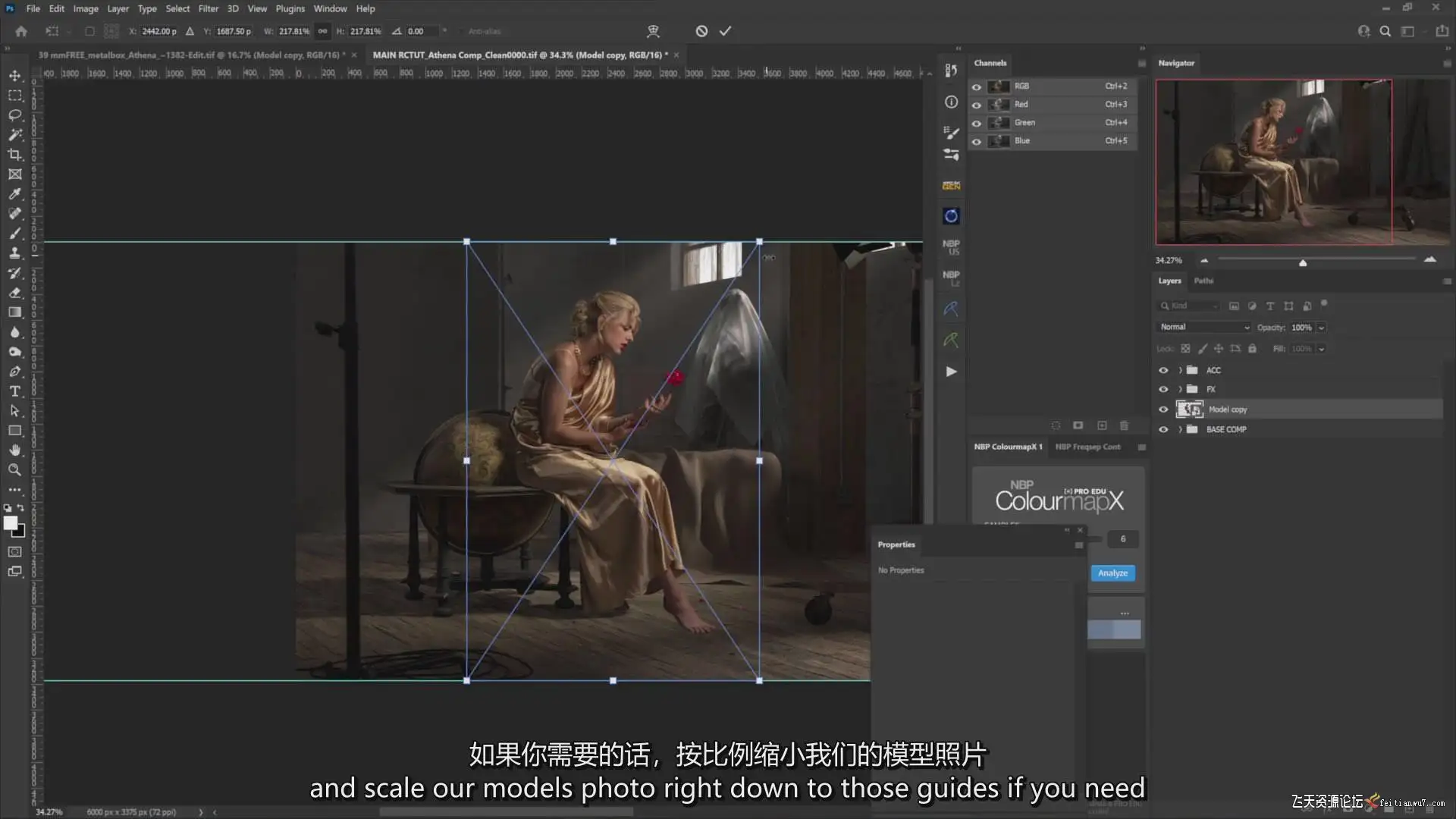Viewport: 1456px width, 819px height.
Task: Open the layer Opacity dropdown arrow
Action: (1321, 328)
